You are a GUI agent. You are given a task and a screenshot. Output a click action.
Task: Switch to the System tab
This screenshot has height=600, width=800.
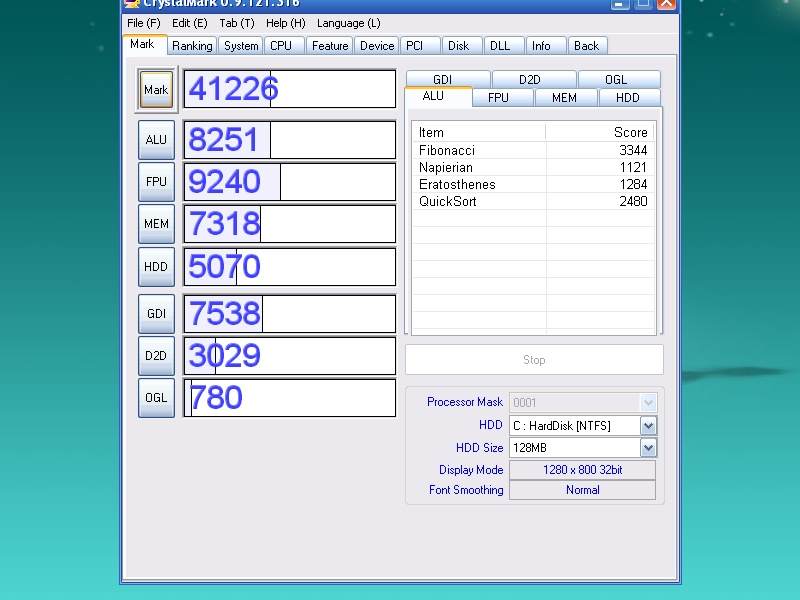point(241,46)
